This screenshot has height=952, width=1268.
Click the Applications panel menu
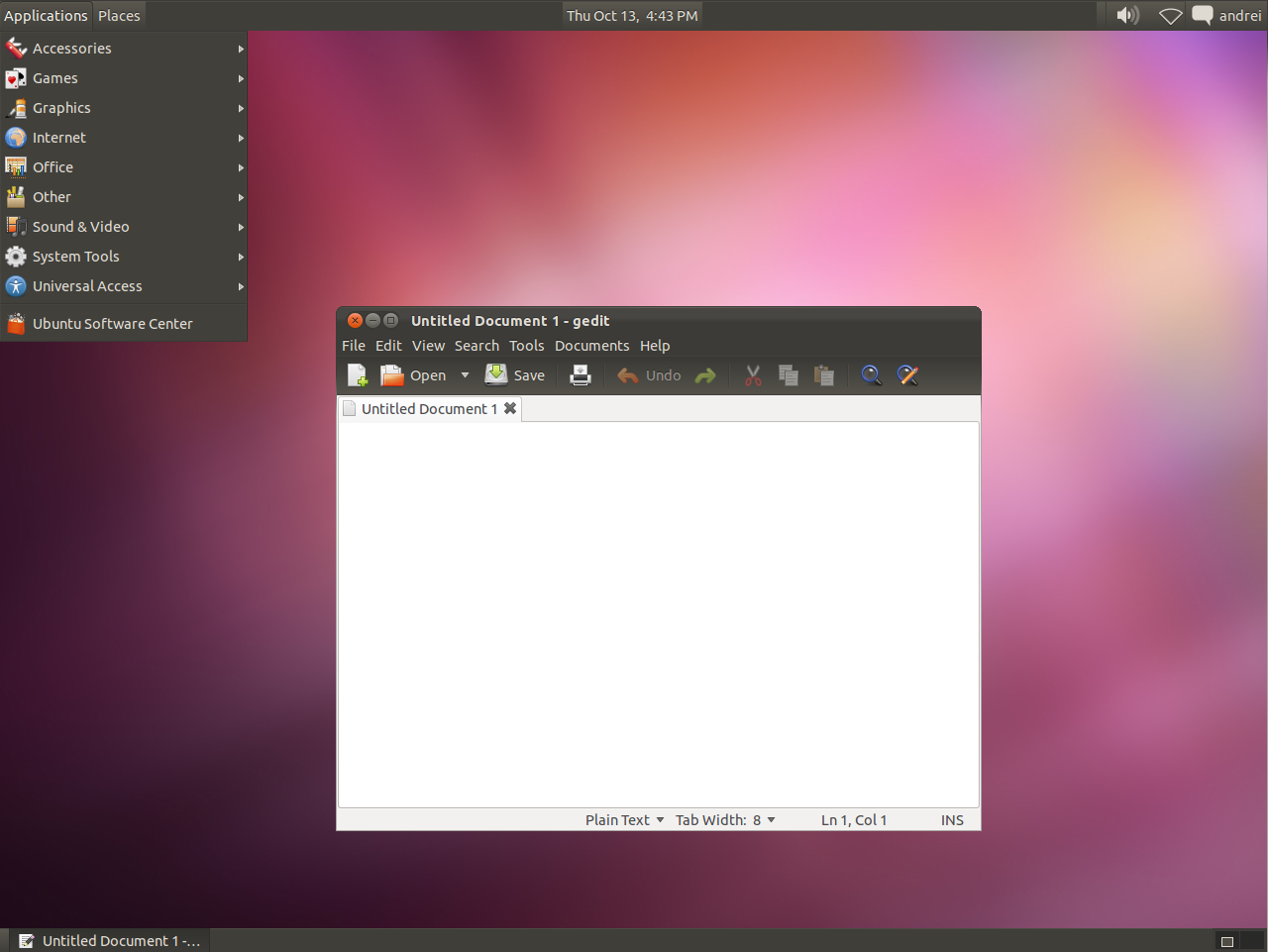click(x=46, y=15)
